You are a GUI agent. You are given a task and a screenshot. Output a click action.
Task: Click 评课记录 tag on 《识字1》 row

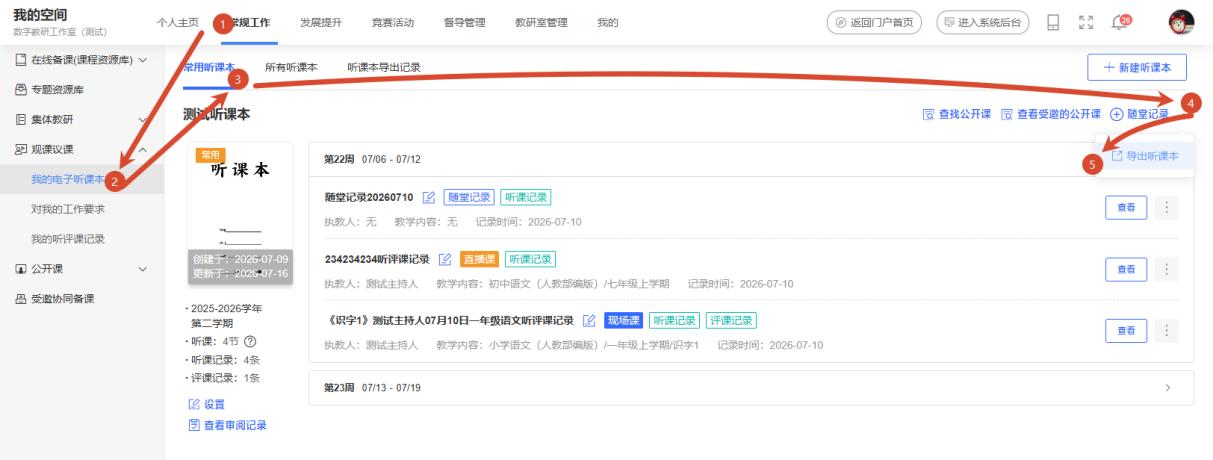click(731, 321)
